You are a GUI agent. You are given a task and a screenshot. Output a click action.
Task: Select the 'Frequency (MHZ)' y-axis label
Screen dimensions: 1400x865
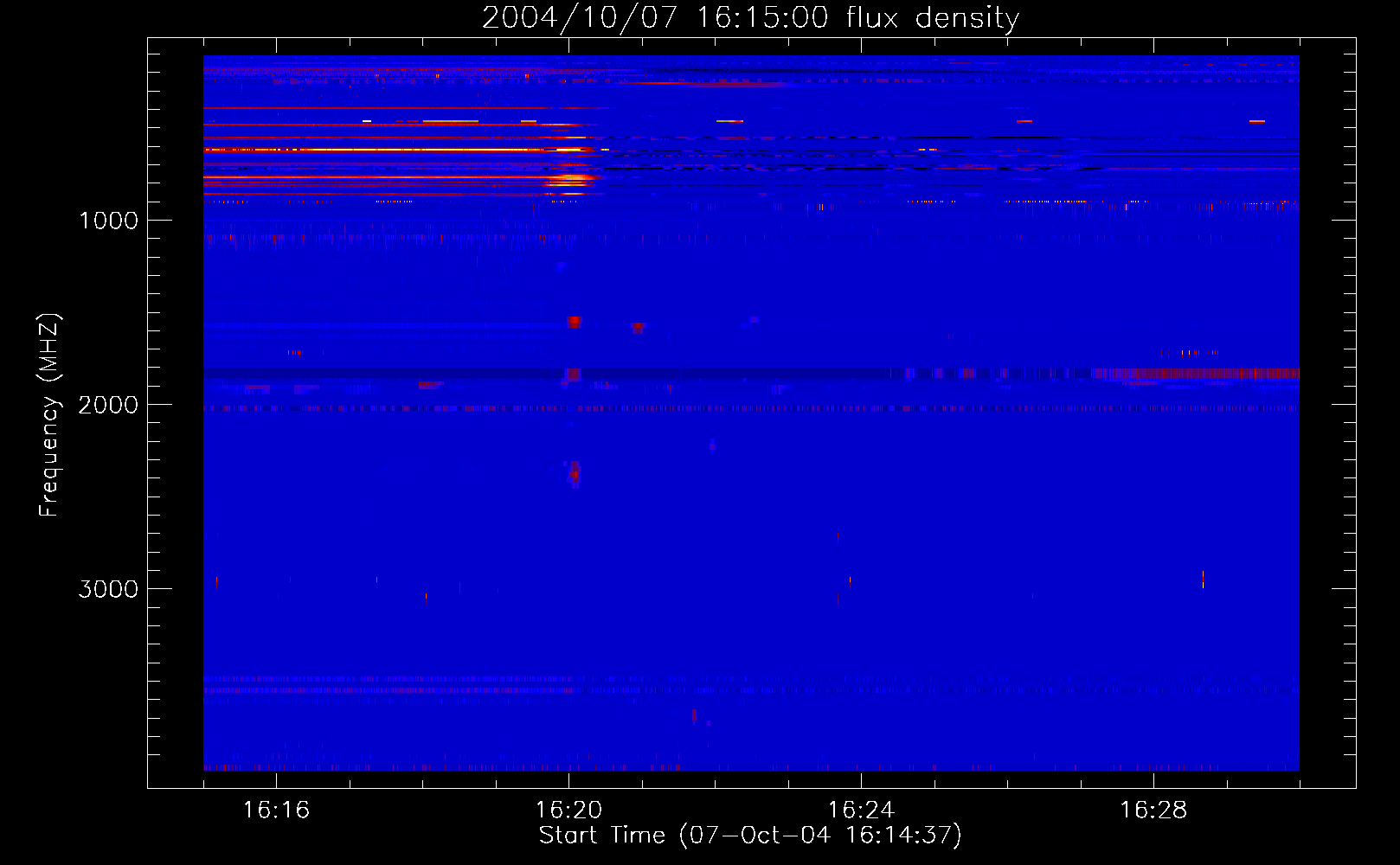coord(49,415)
